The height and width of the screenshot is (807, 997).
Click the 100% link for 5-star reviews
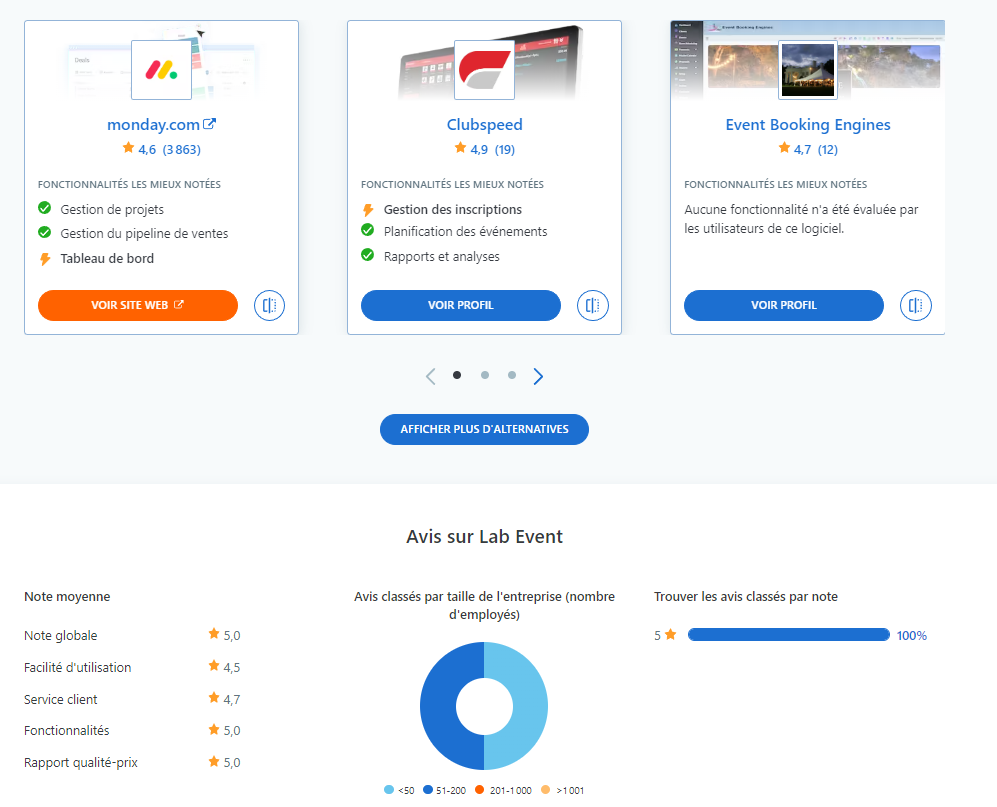point(912,635)
